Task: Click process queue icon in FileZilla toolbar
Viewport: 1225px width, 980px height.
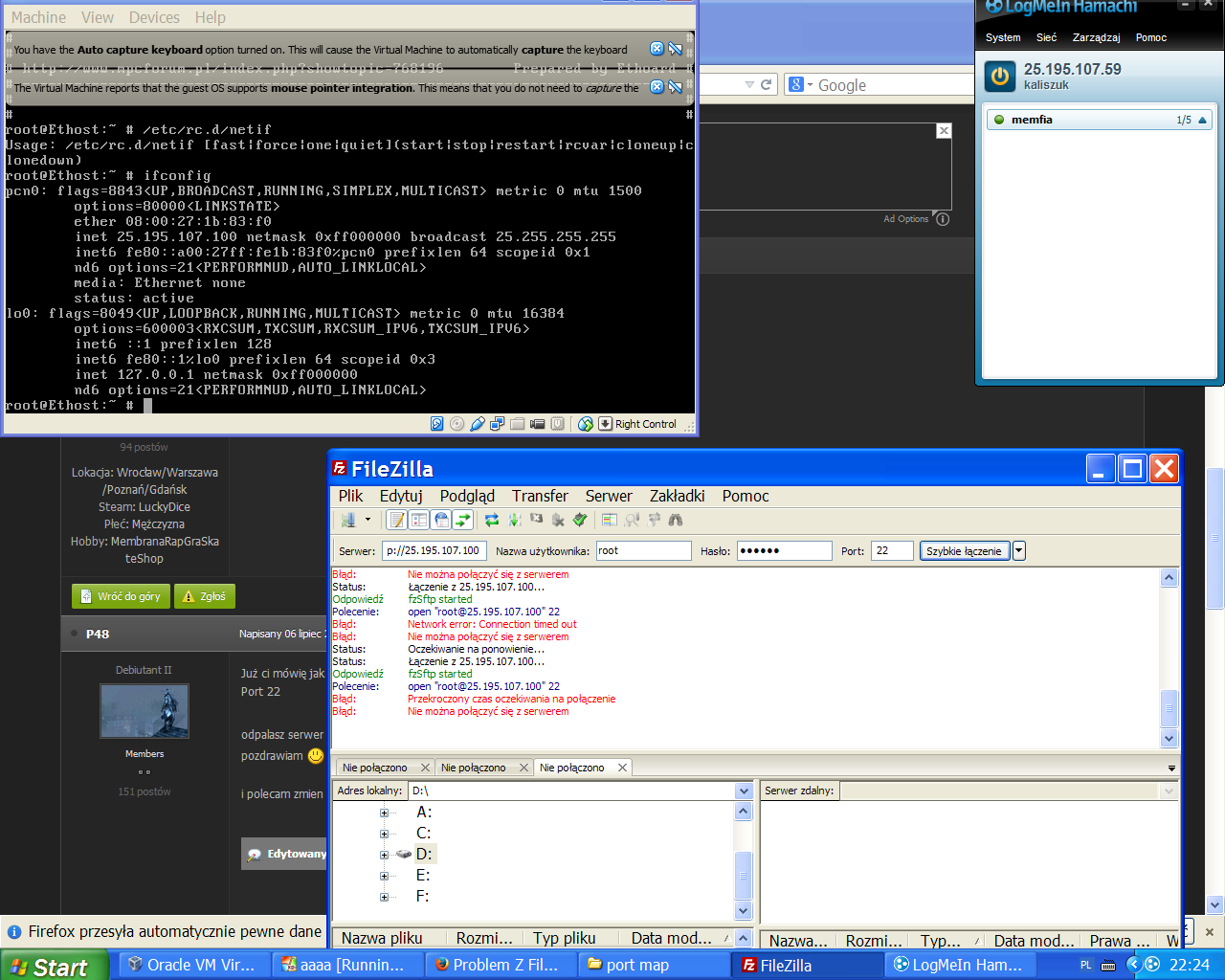Action: (515, 520)
